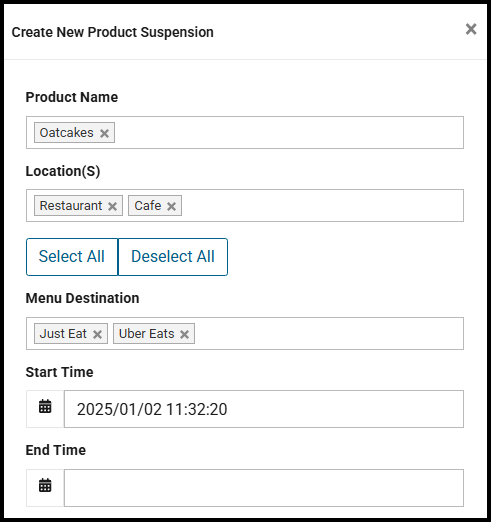Remove the Cafe location tag
This screenshot has width=491, height=522.
point(171,206)
